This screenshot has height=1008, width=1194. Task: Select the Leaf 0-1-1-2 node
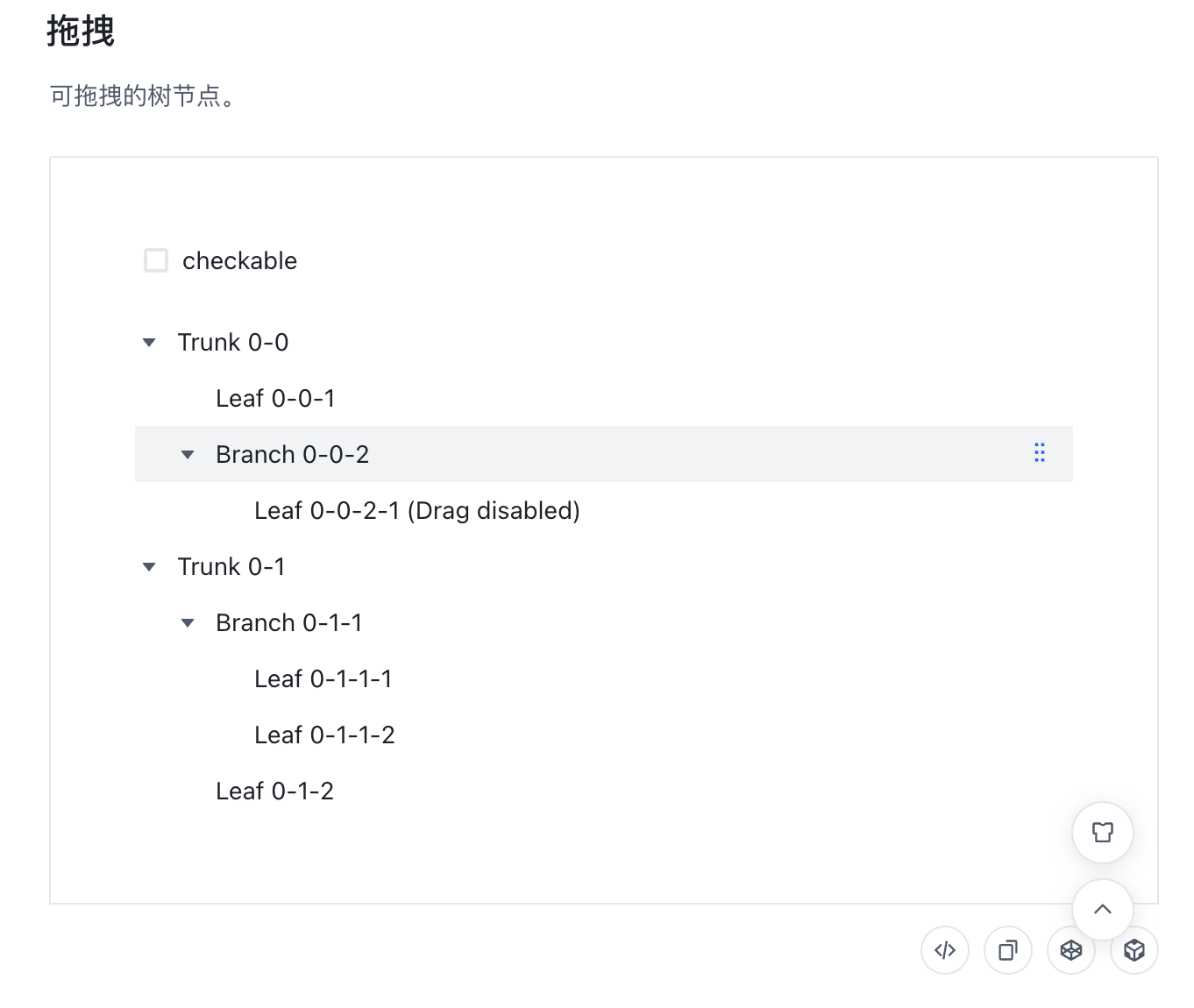324,735
